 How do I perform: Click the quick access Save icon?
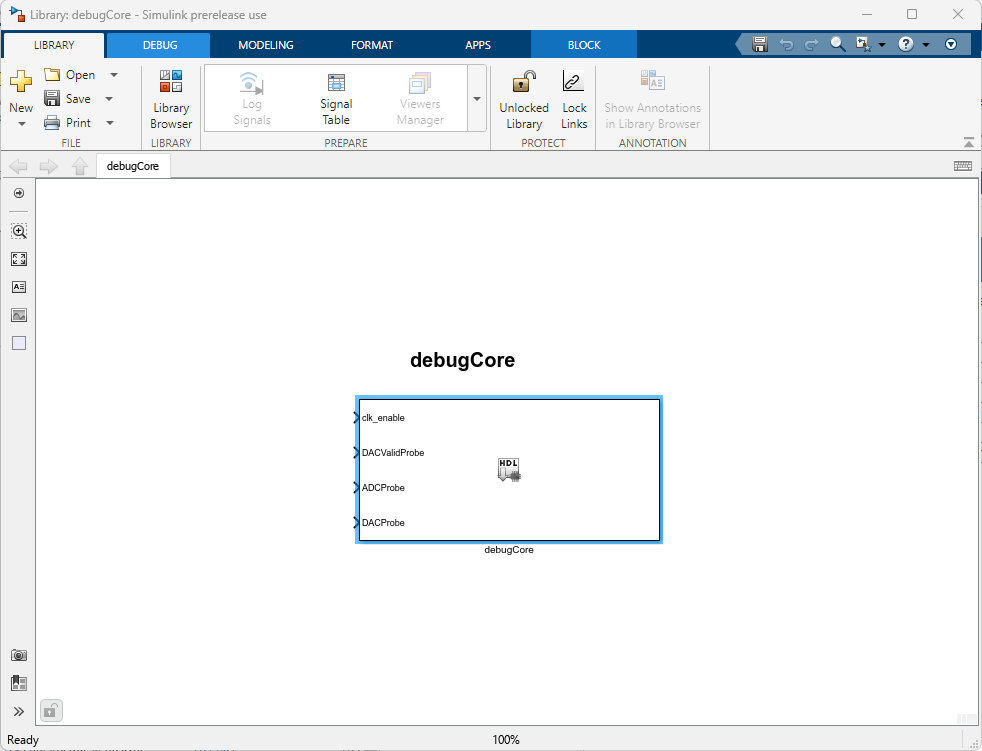[760, 44]
